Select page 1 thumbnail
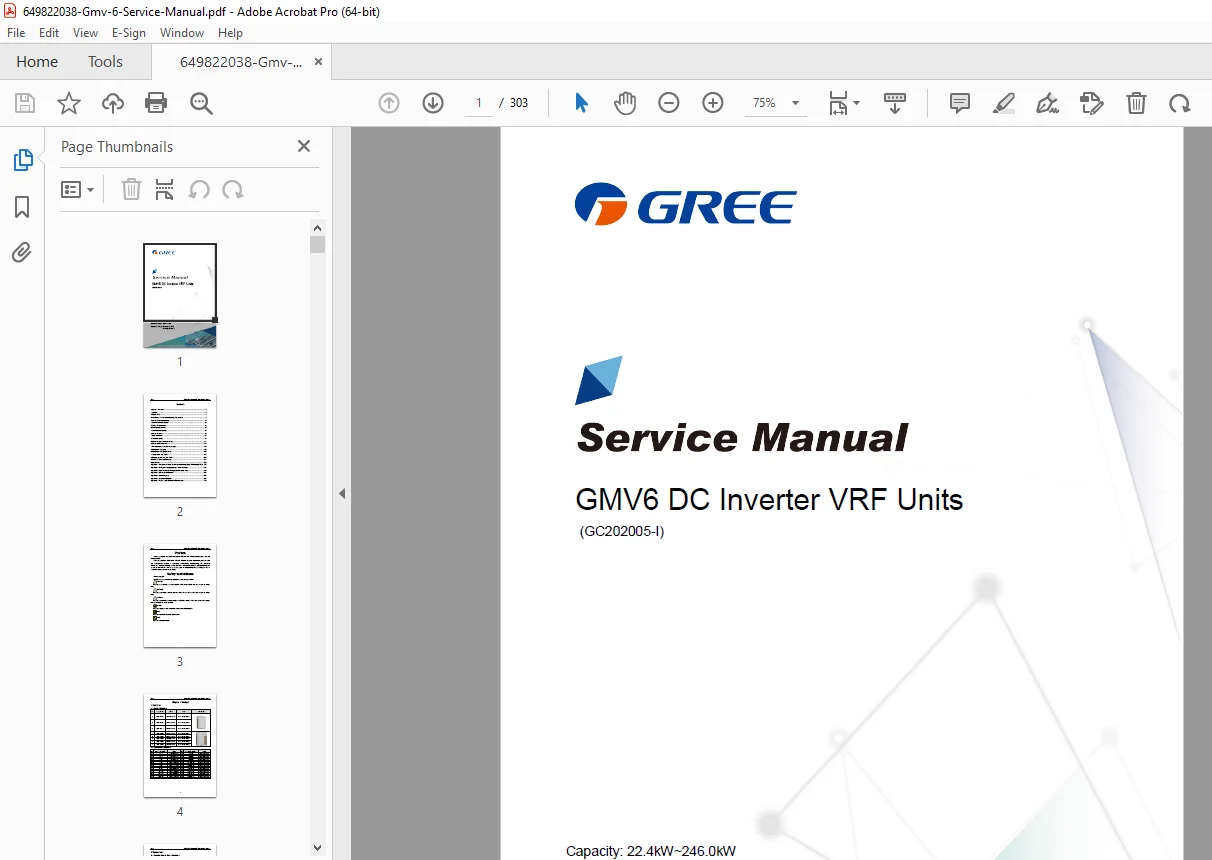This screenshot has height=860, width=1212. coord(180,295)
